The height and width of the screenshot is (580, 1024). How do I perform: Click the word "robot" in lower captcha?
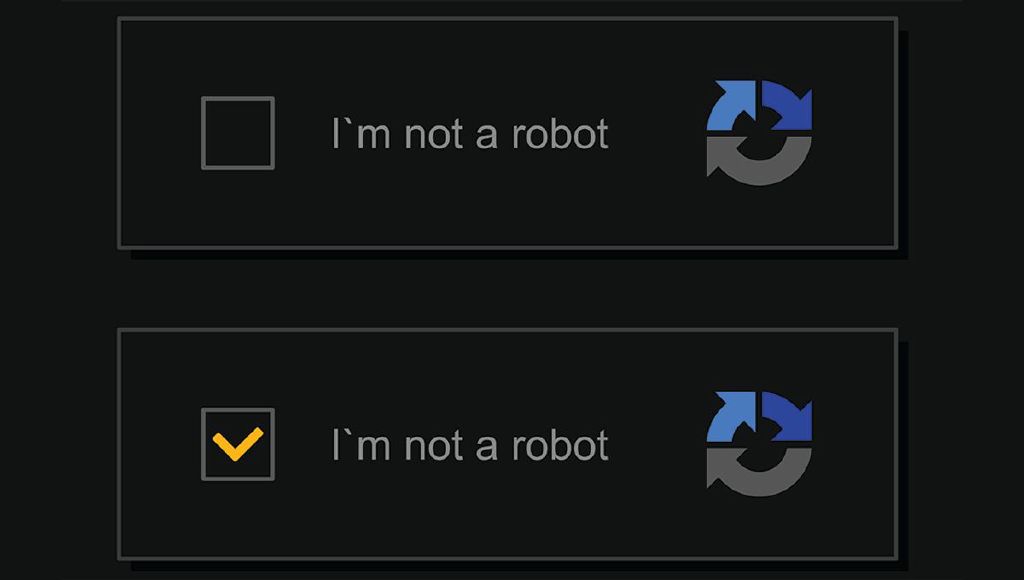(560, 445)
